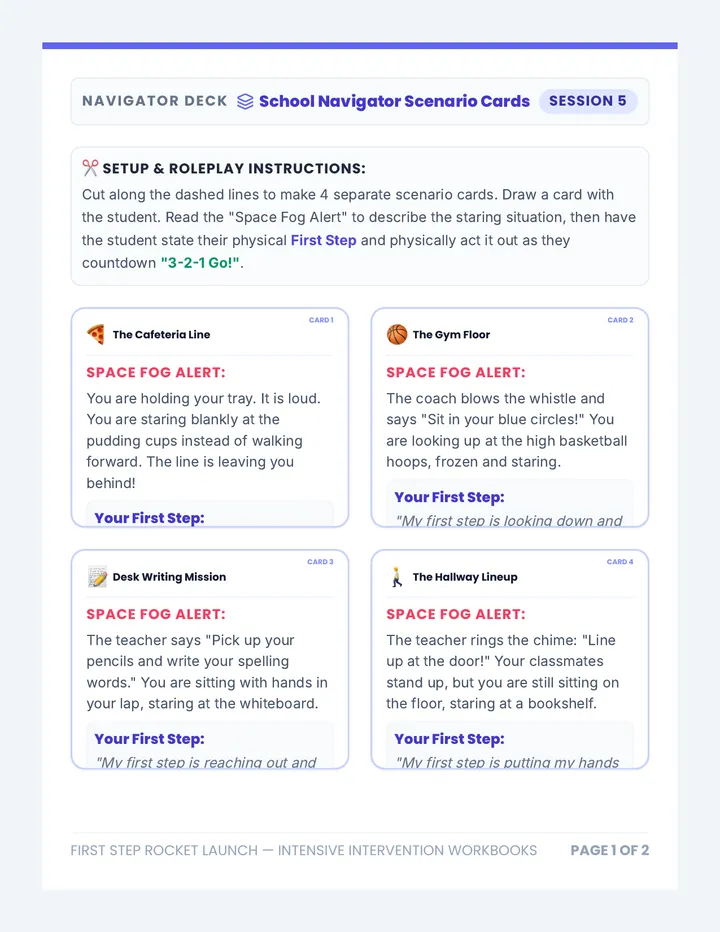The image size is (720, 932).
Task: Click The Hallway Lineup title
Action: (x=465, y=577)
